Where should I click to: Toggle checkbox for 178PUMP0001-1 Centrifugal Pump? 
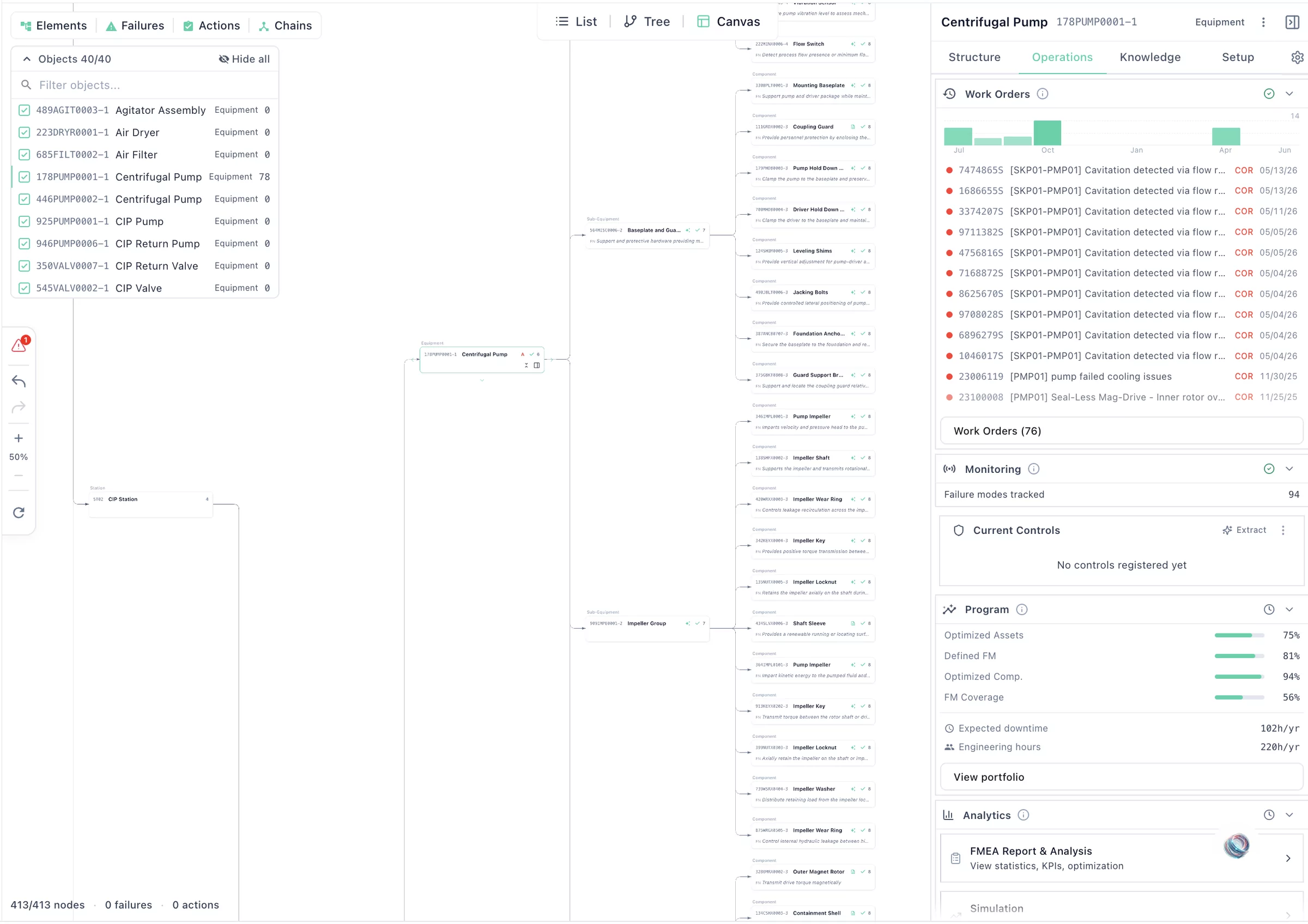pyautogui.click(x=25, y=177)
